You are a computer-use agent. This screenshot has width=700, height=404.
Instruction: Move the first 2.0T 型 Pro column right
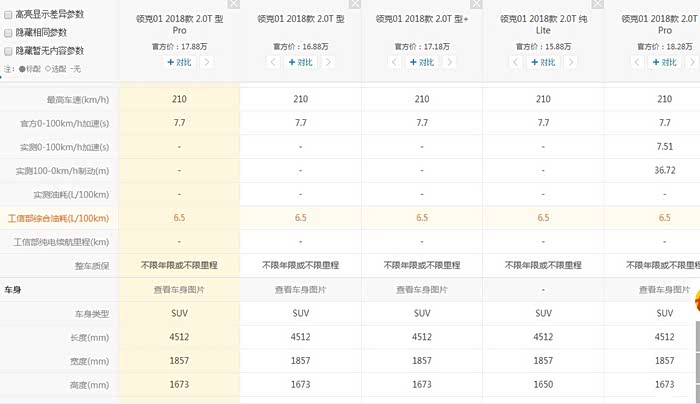click(207, 62)
